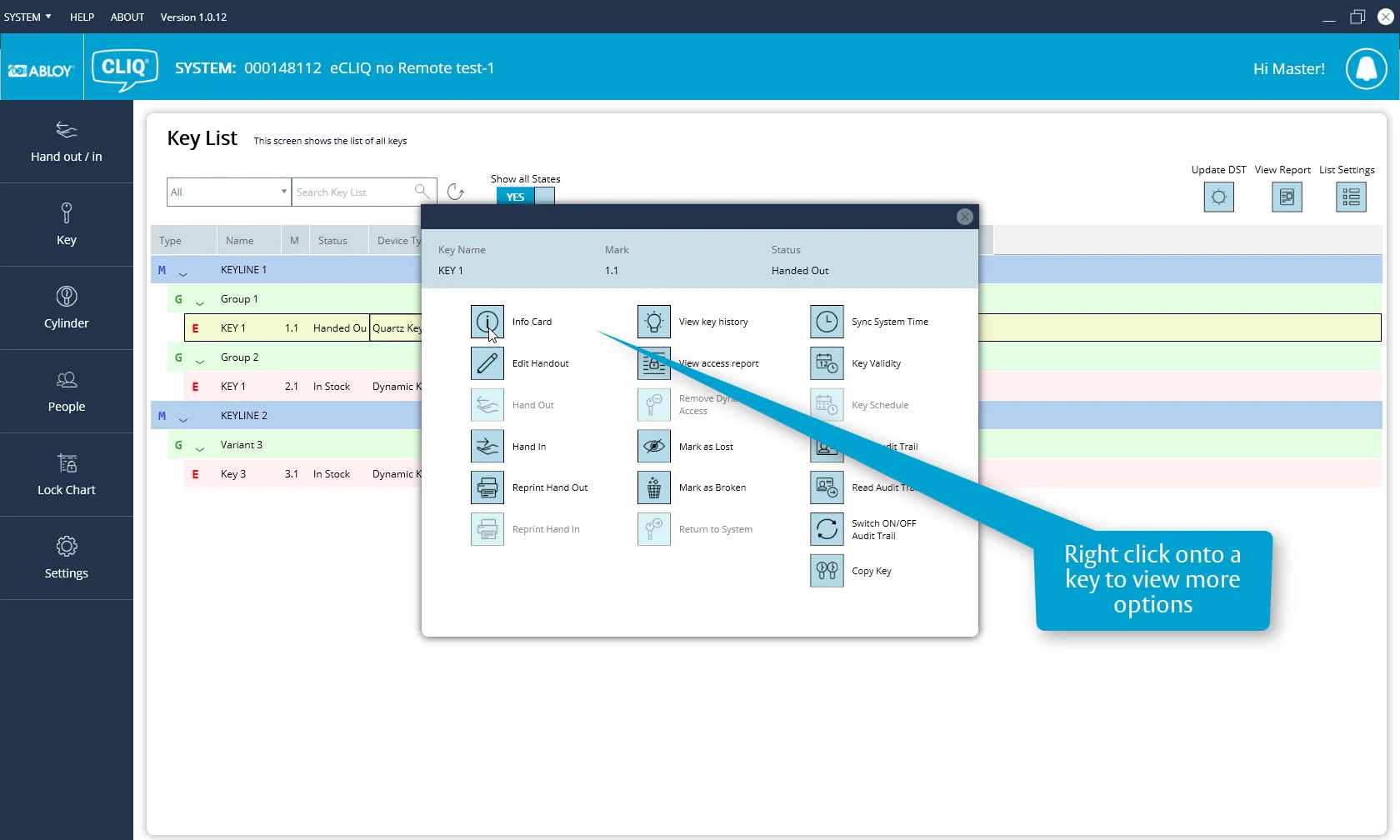Click the Copy Key icon
Screen dimensions: 1400x840
coord(827,571)
